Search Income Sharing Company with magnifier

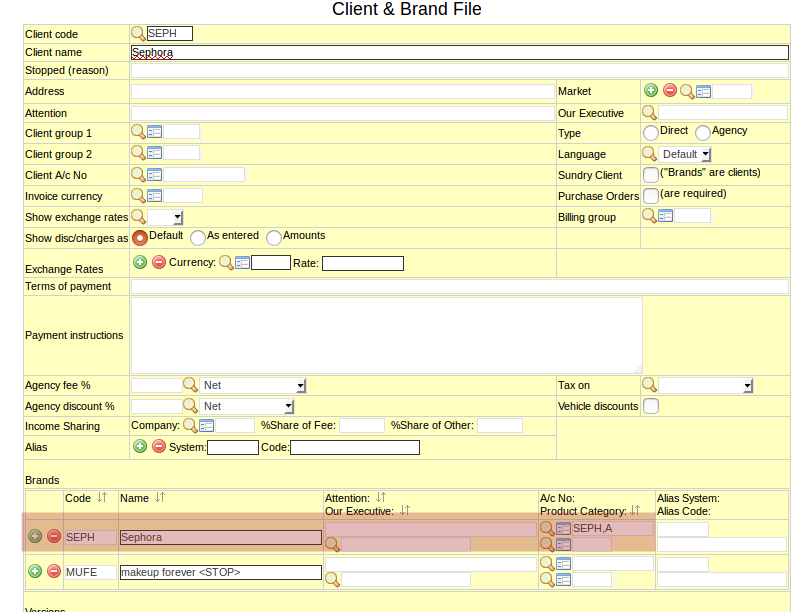tap(190, 425)
